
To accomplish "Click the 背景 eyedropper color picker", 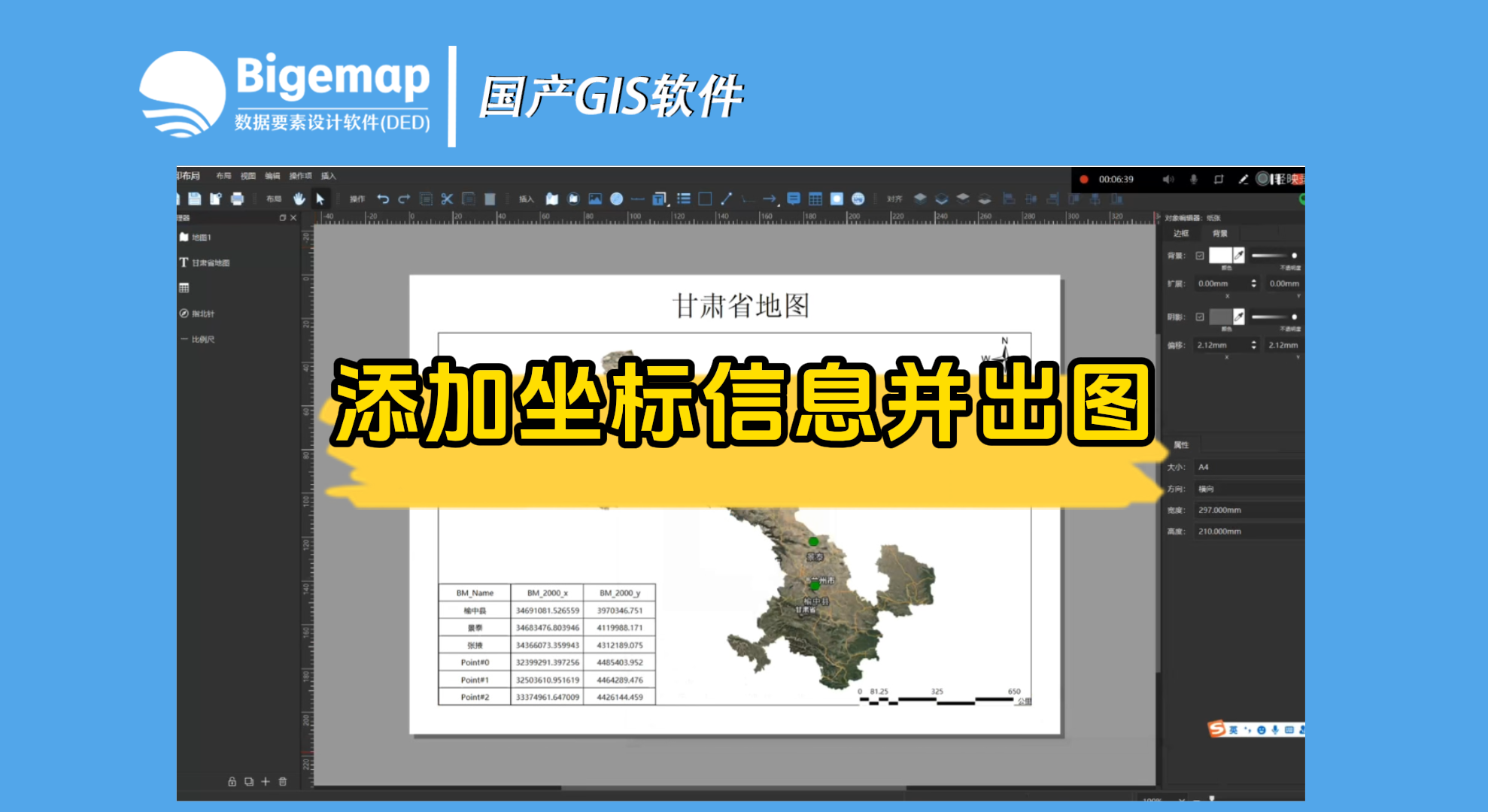I will pyautogui.click(x=1240, y=255).
